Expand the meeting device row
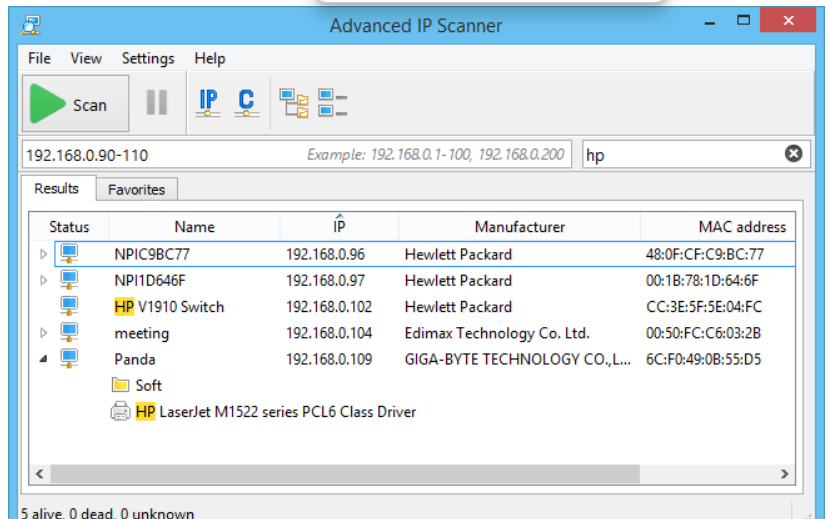This screenshot has width=833, height=519. [43, 333]
